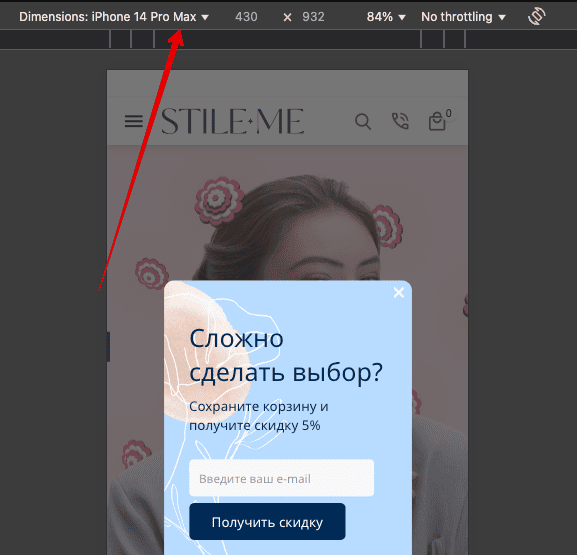Click the 'Сложно сделать выбор?' heading
Viewport: 577px width, 555px height.
click(286, 356)
